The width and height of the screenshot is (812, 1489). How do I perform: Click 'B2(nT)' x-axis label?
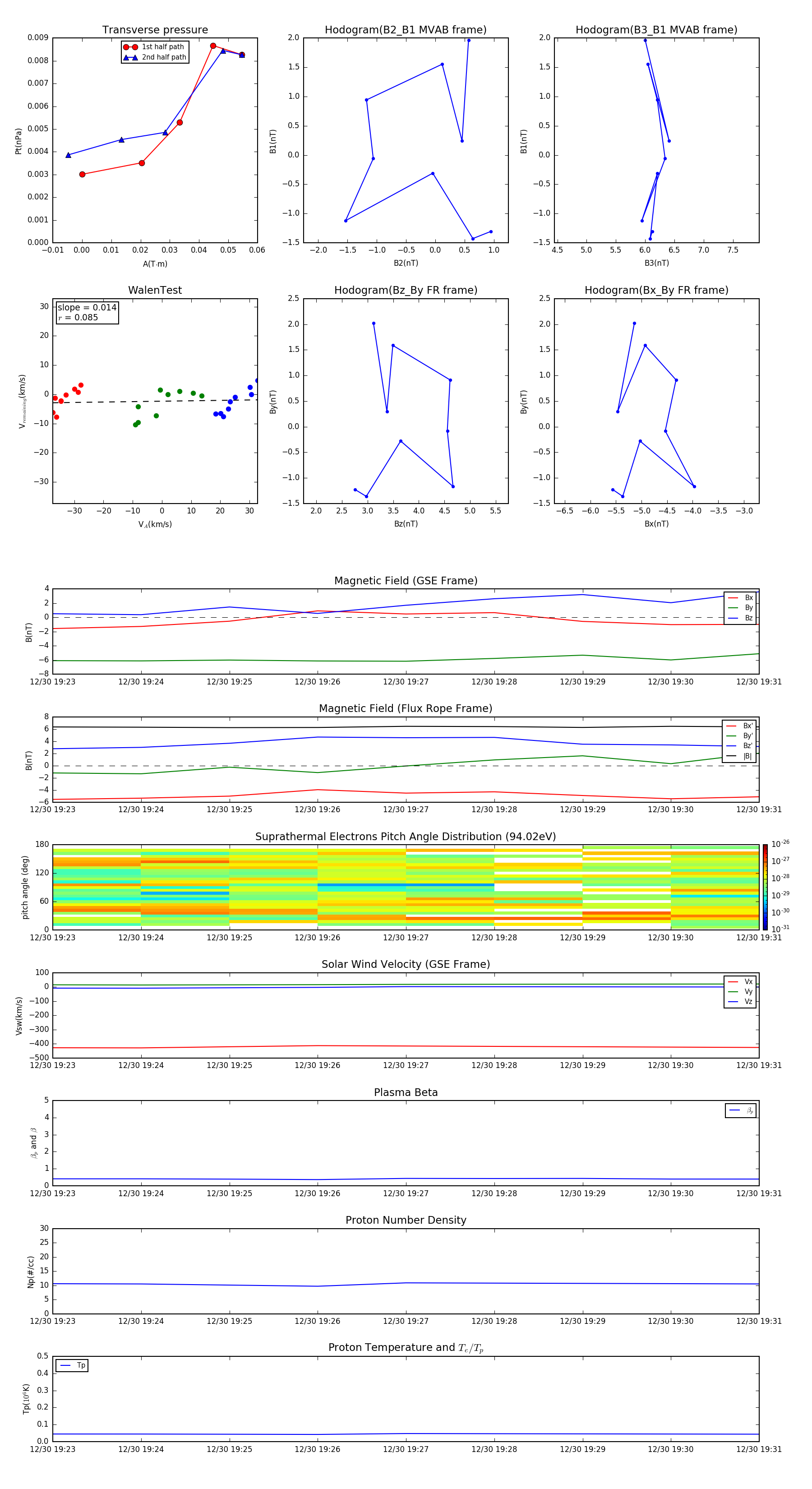(406, 263)
